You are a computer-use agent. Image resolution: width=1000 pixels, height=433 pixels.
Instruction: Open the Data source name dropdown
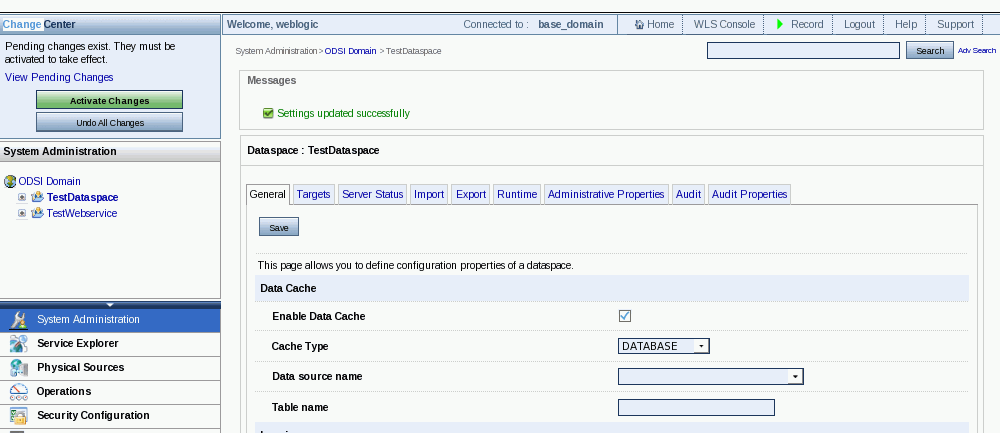(710, 376)
